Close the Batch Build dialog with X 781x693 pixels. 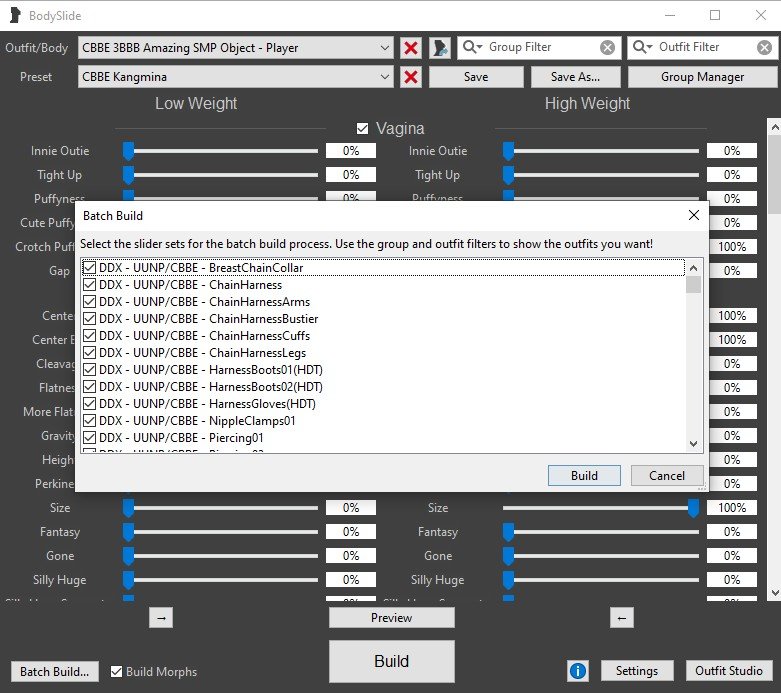694,215
